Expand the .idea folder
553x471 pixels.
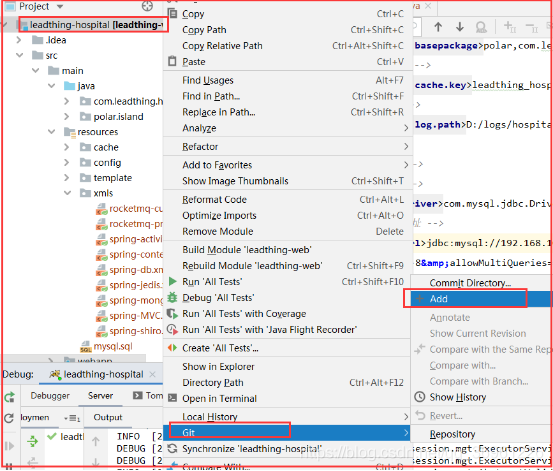point(19,40)
